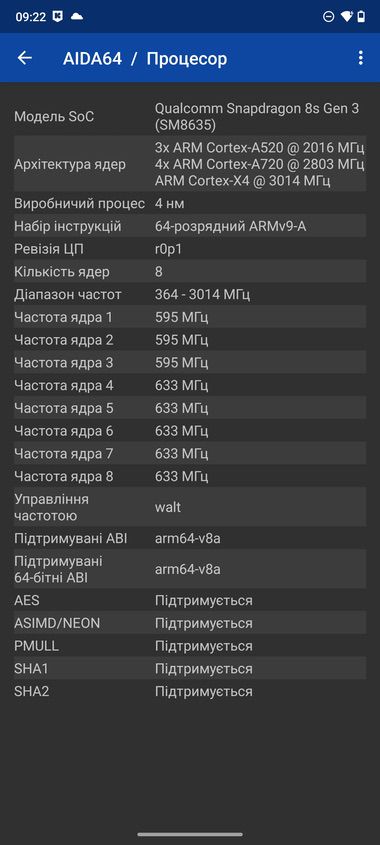Tap the shield notification icon beside clock

[x=58, y=17]
